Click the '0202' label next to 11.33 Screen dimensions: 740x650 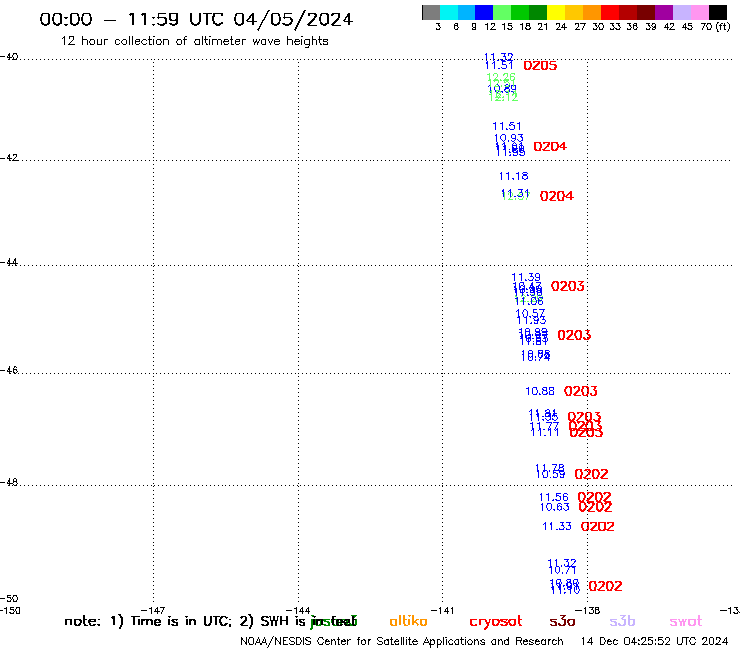click(x=597, y=526)
